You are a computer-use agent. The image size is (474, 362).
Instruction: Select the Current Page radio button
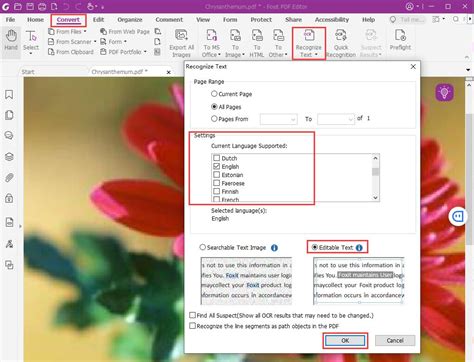214,94
